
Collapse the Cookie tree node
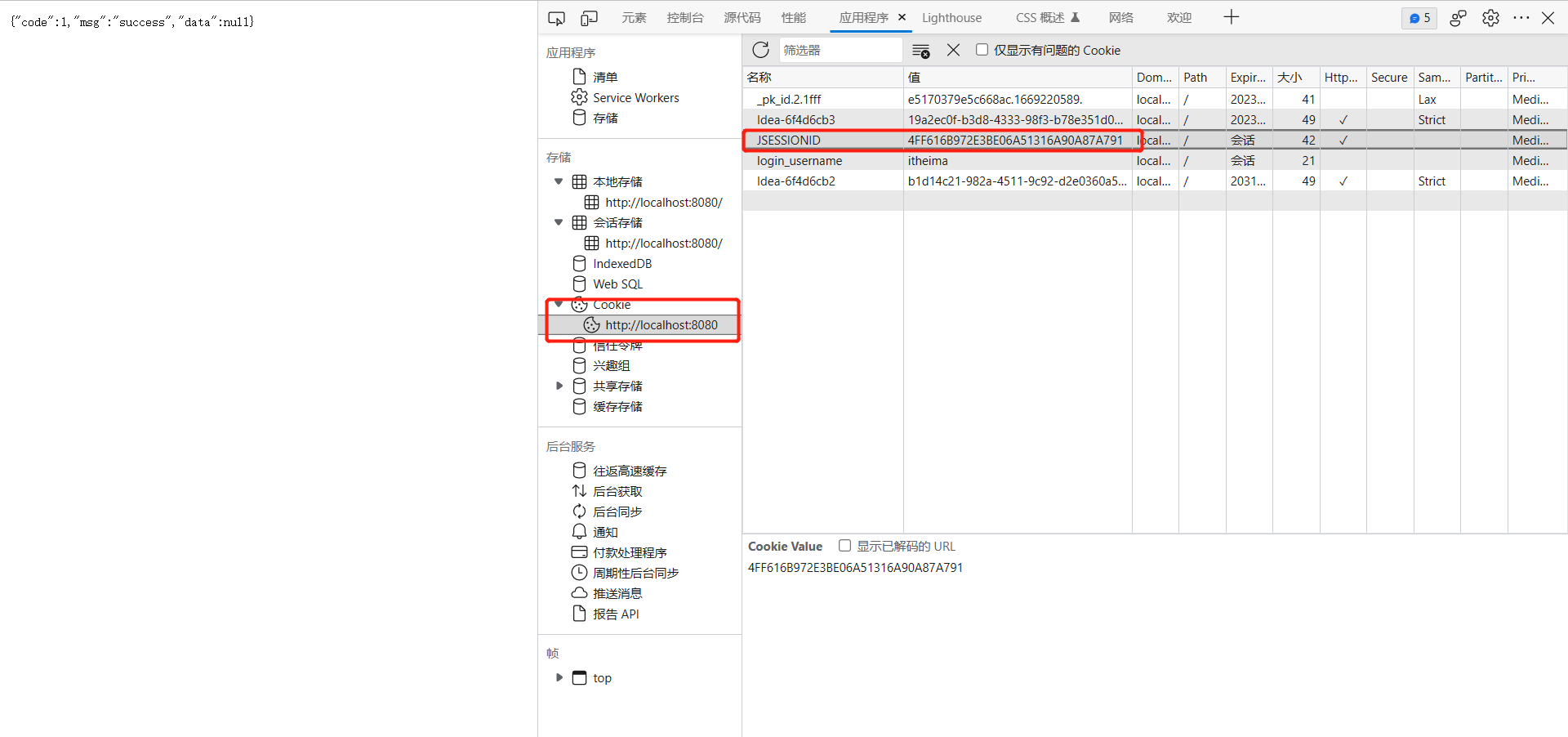point(559,304)
